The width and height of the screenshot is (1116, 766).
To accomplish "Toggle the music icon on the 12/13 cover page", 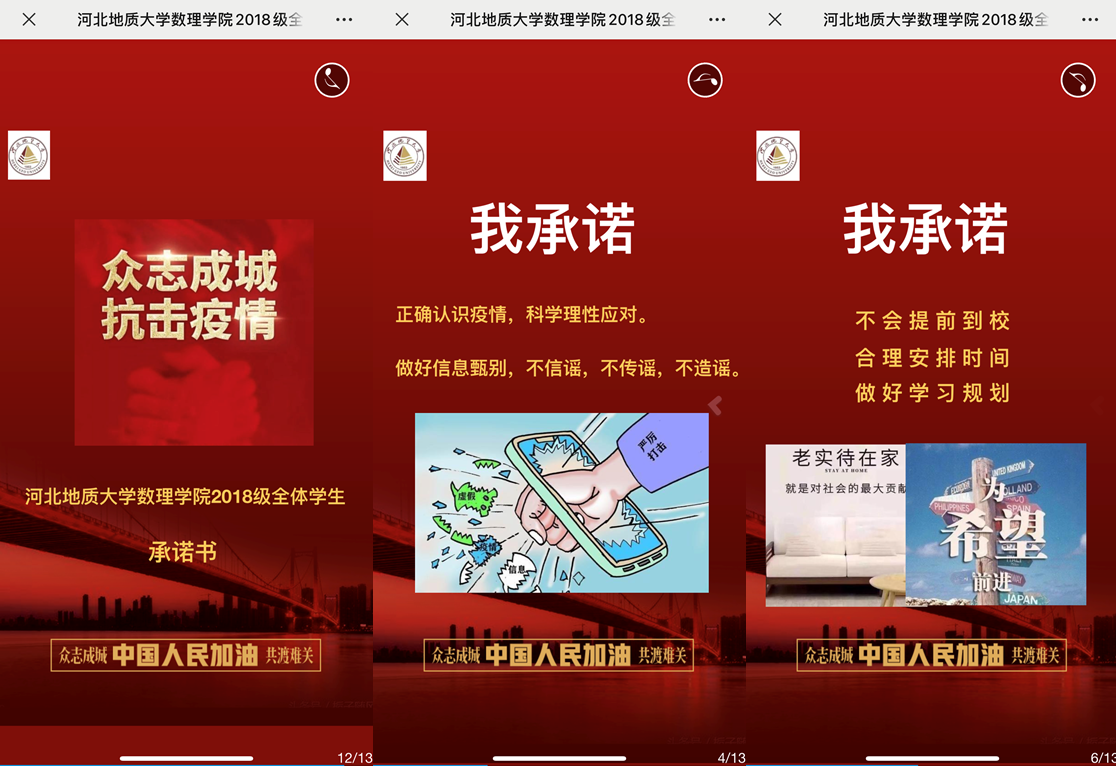I will click(x=332, y=80).
